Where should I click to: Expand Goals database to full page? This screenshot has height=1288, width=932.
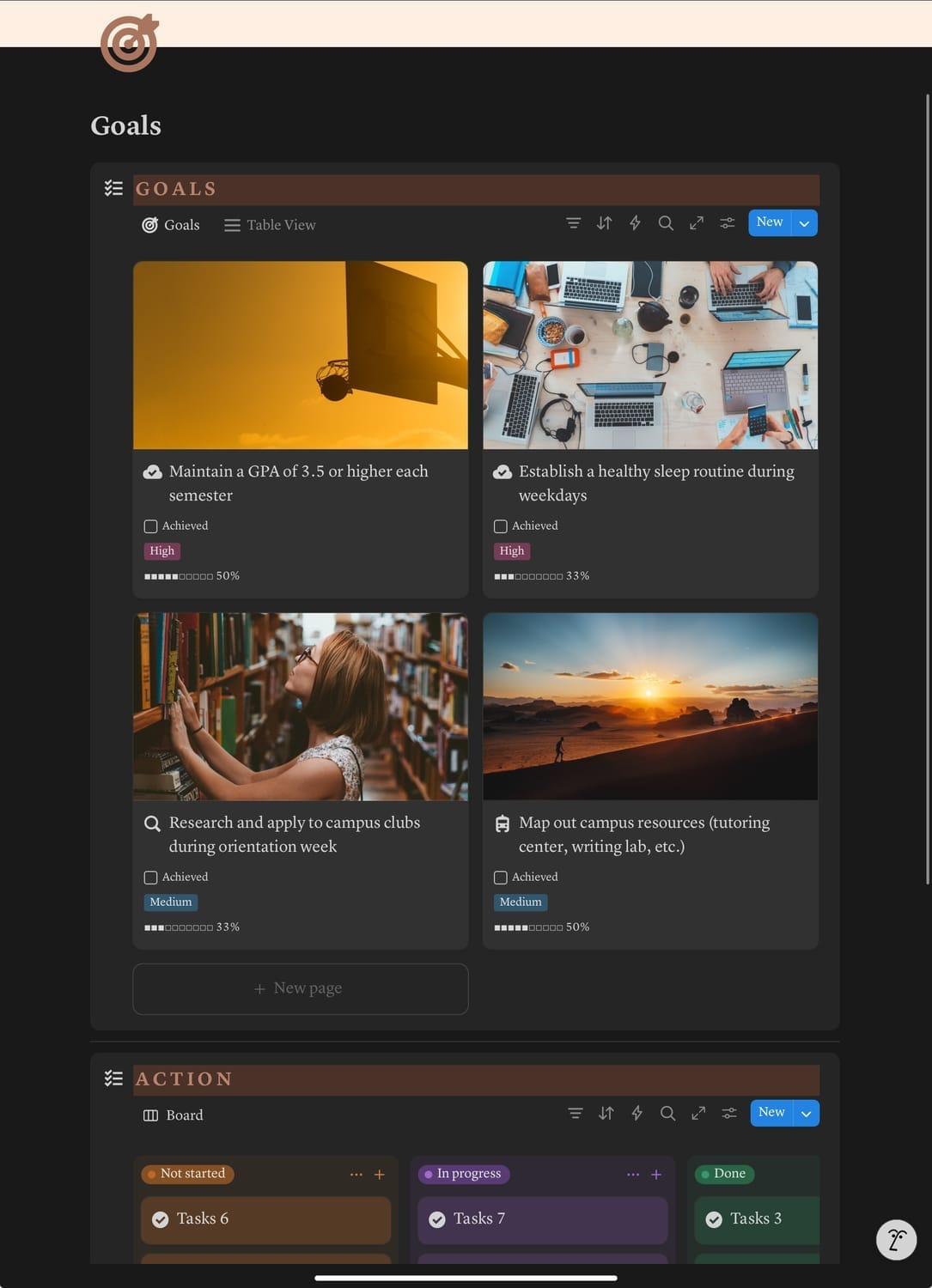click(697, 223)
